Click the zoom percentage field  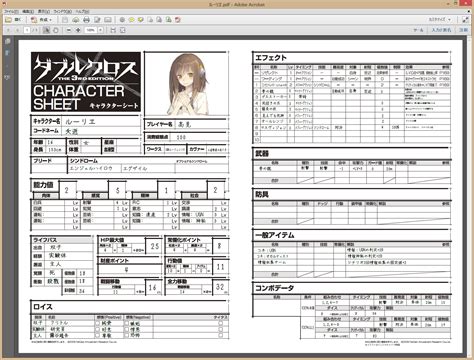click(x=91, y=30)
